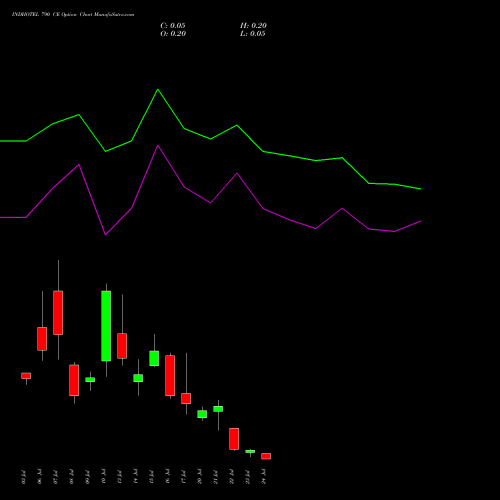Image resolution: width=500 pixels, height=500 pixels.
Task: Click the last red candle for 24 Jul
Action: (x=266, y=456)
